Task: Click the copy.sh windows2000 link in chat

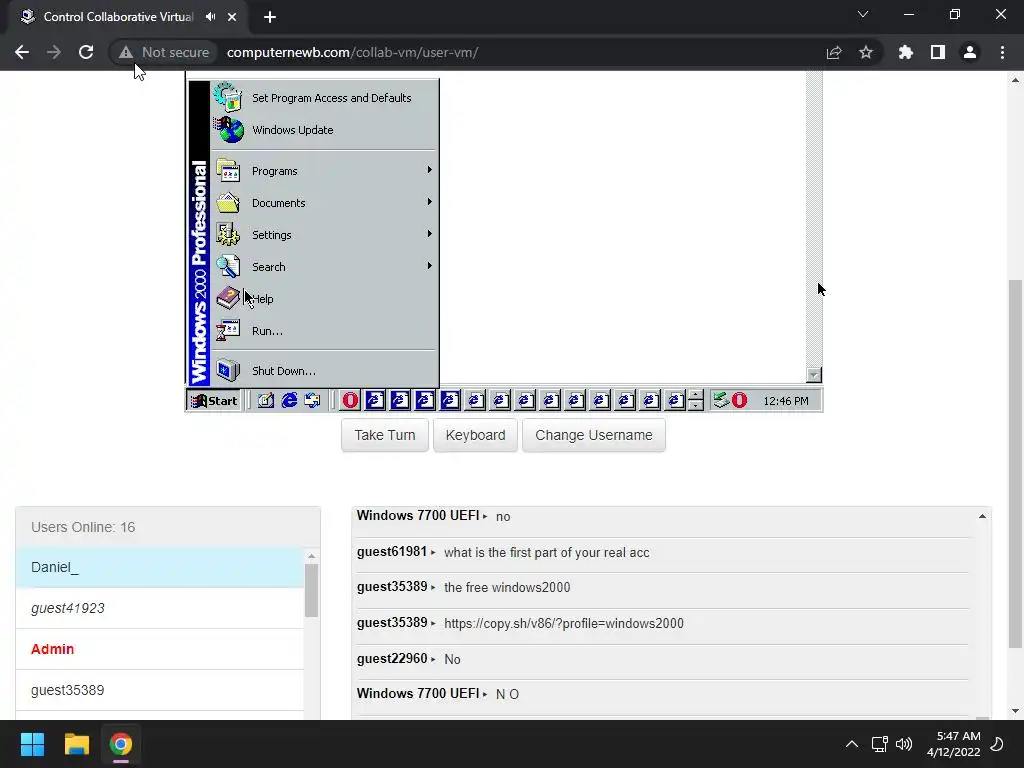Action: pyautogui.click(x=564, y=624)
